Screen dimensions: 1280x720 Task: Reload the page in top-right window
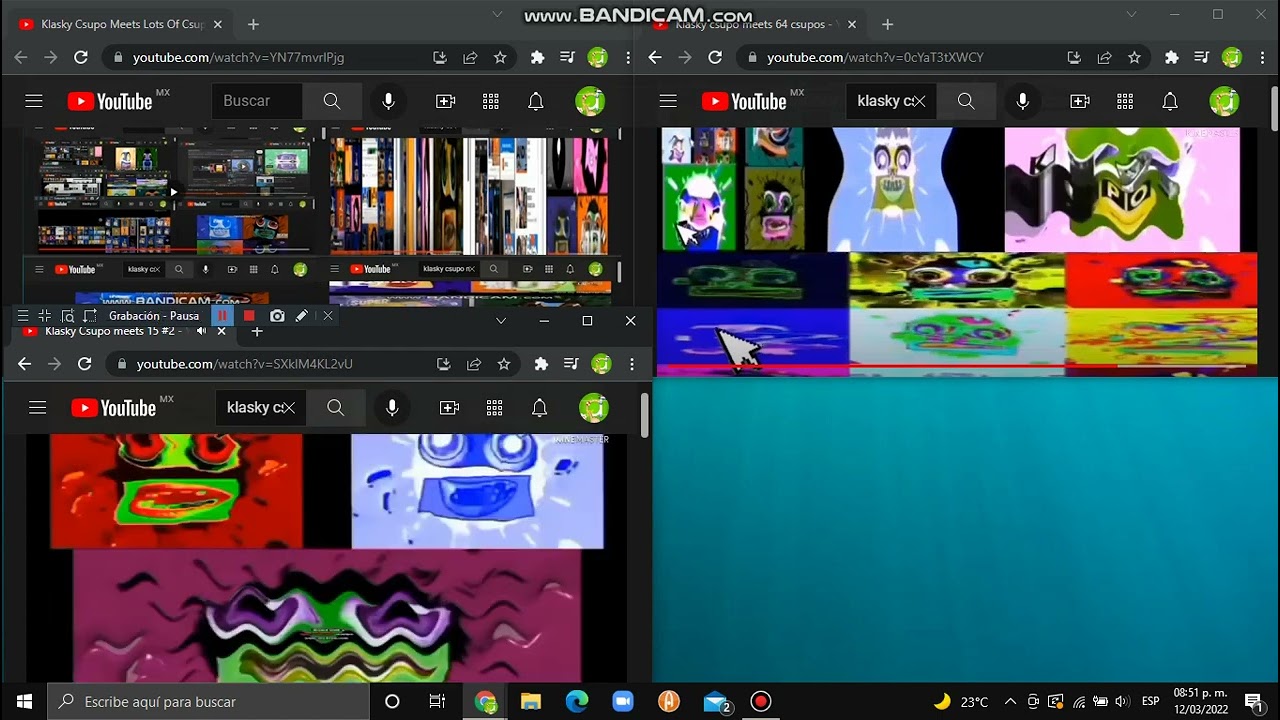(x=715, y=58)
